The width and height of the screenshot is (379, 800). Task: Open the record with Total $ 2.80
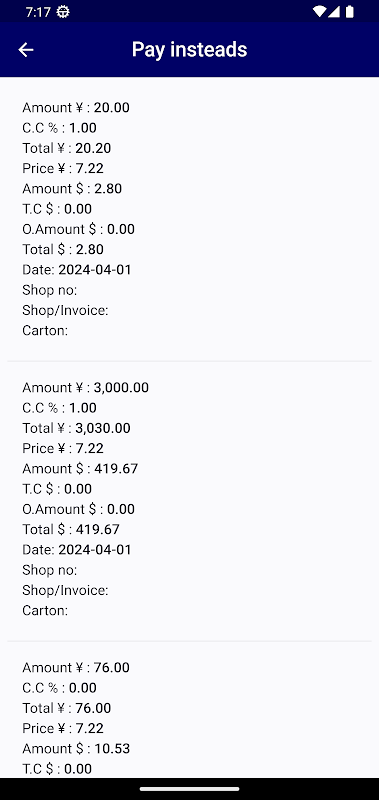click(x=189, y=219)
